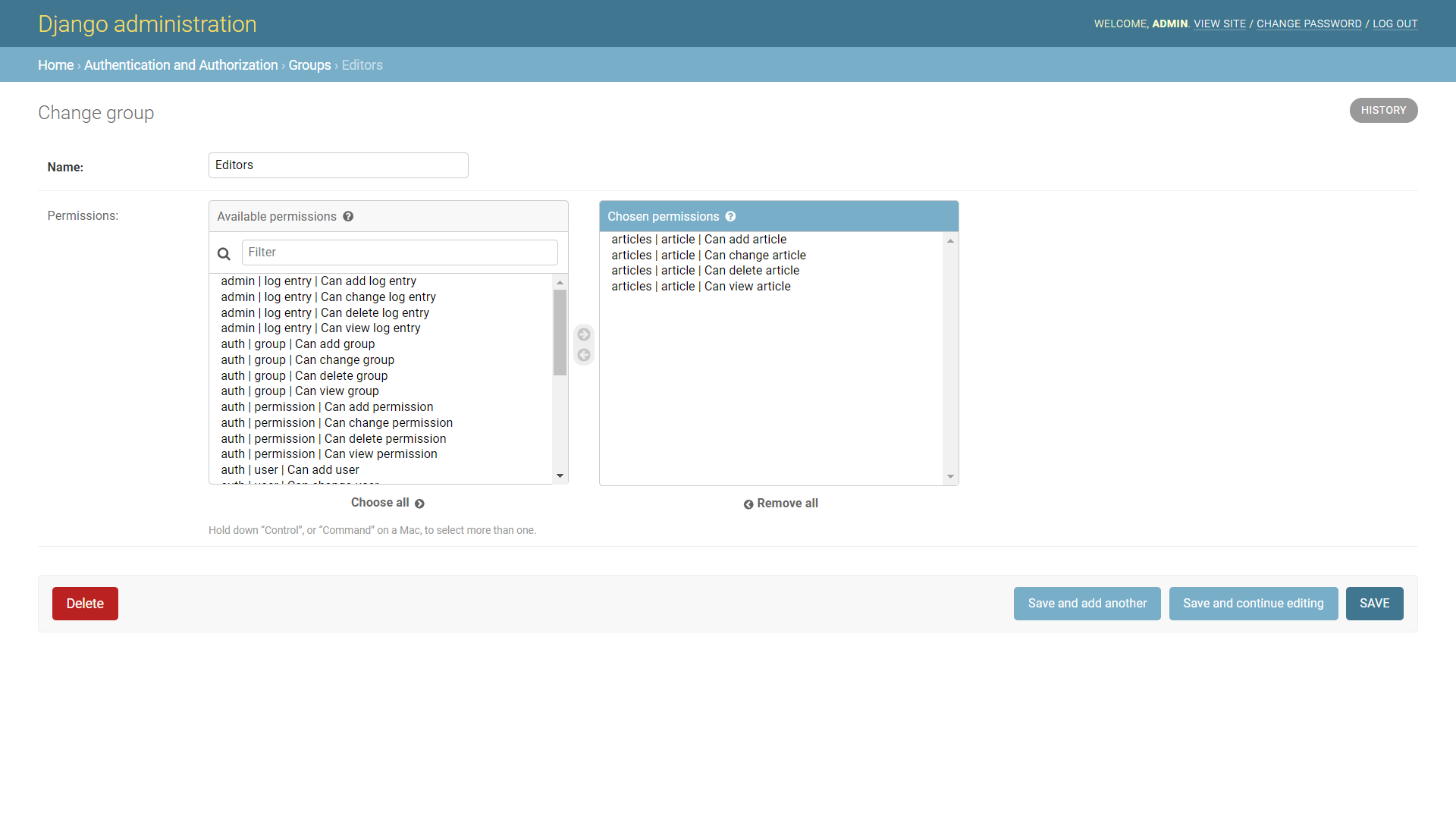This screenshot has width=1456, height=819.
Task: Open the Change Password link
Action: click(1309, 24)
